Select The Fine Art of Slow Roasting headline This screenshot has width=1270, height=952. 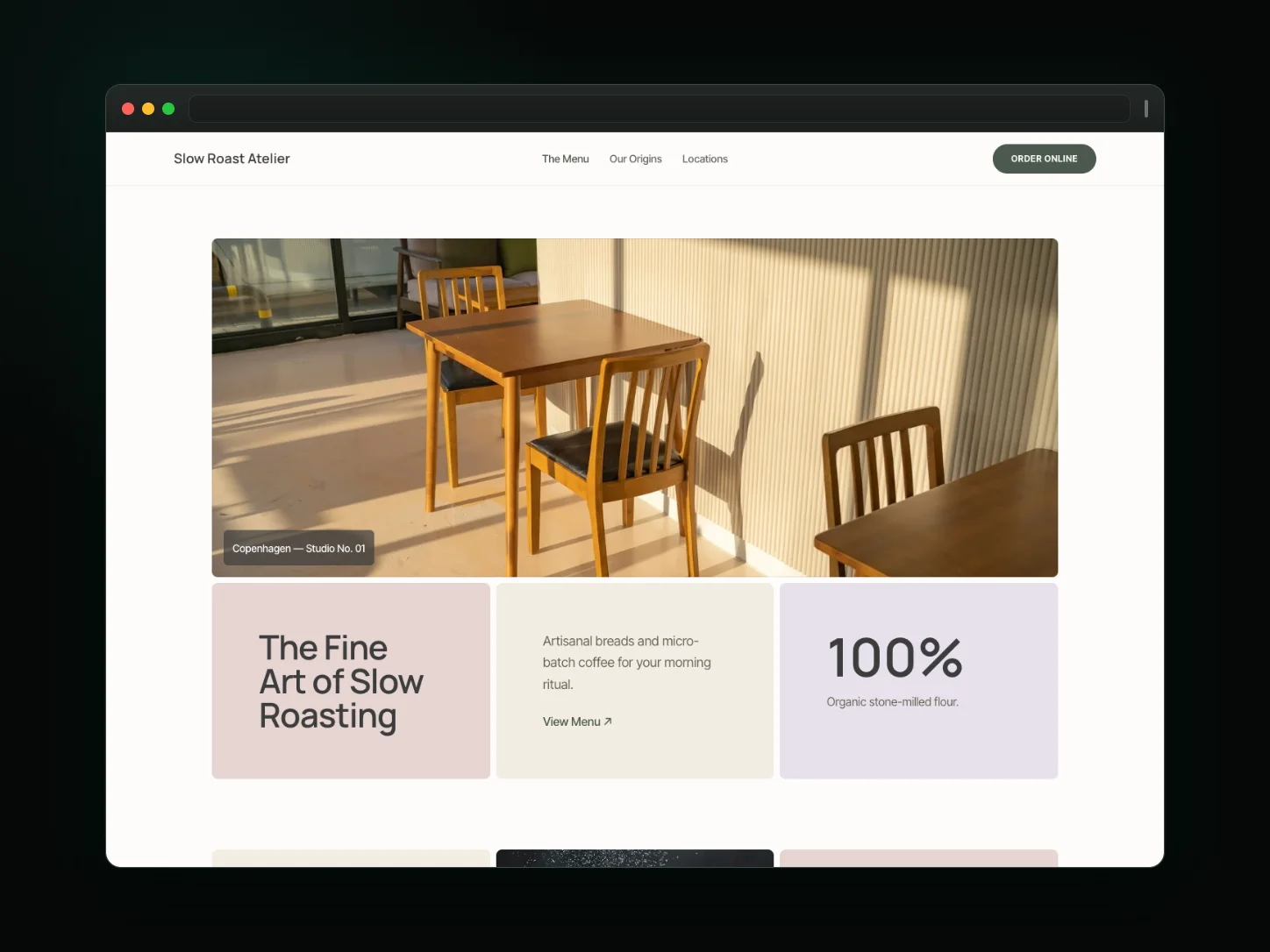click(341, 682)
